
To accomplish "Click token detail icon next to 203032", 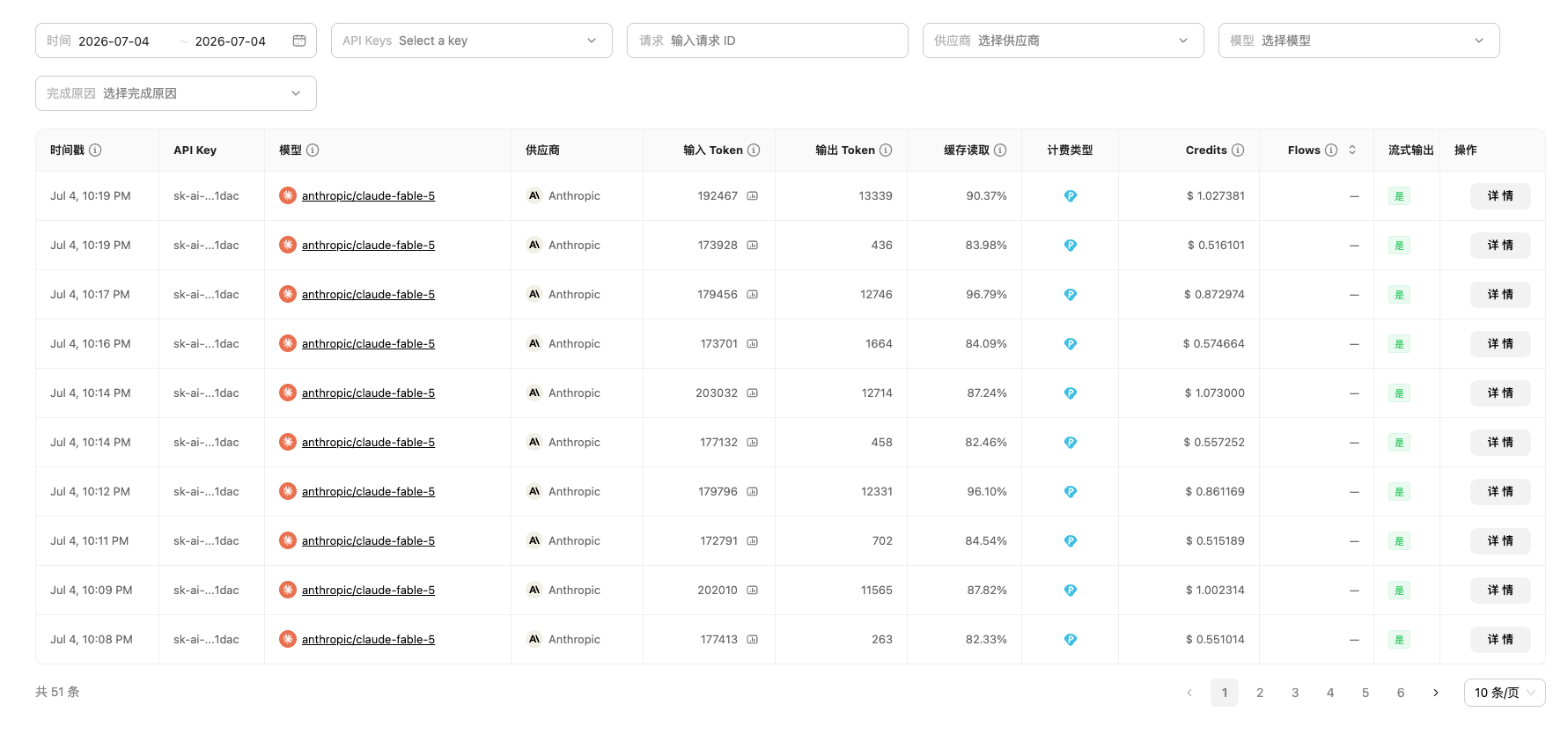I will [753, 393].
